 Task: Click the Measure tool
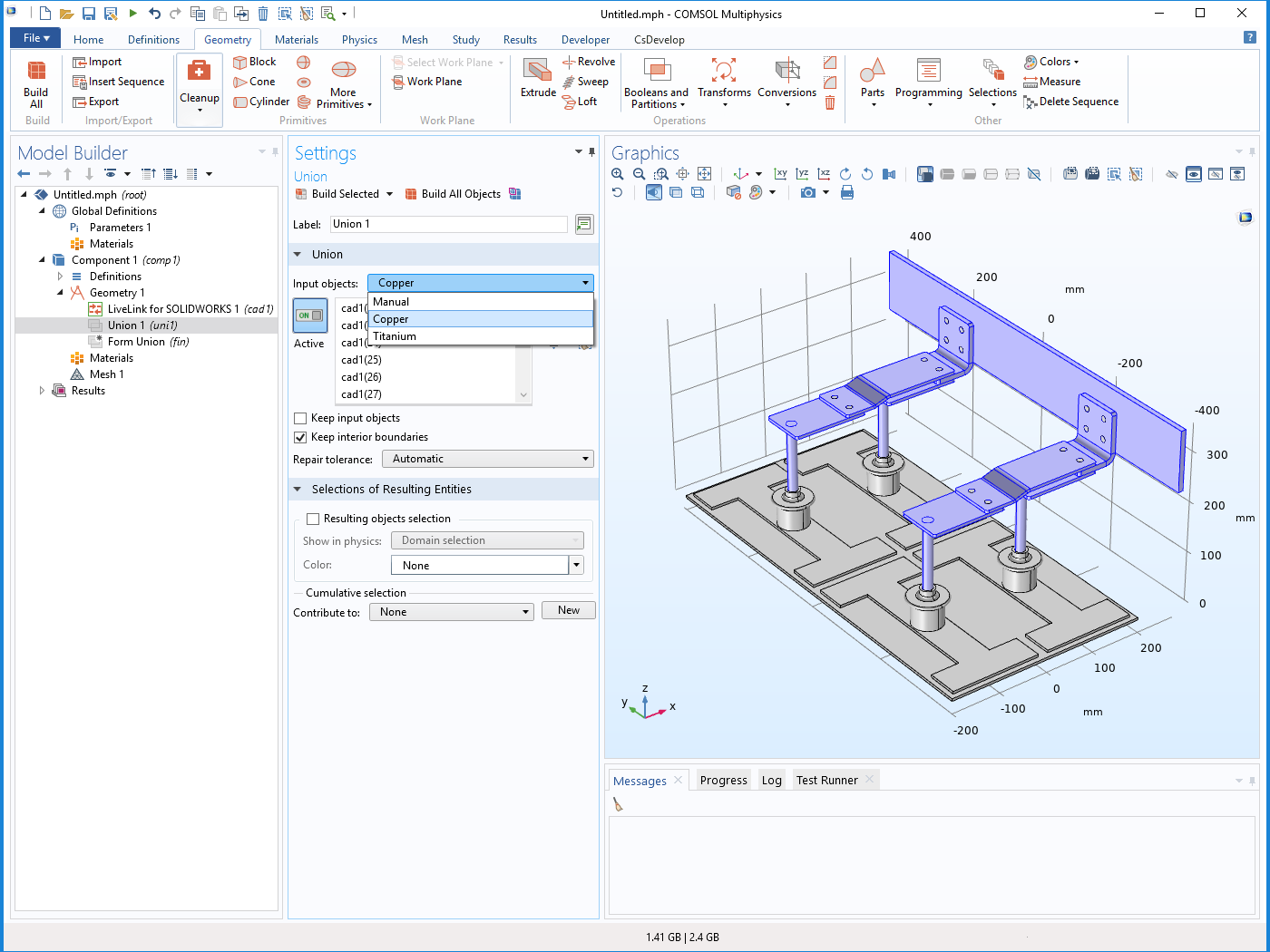pyautogui.click(x=1051, y=82)
